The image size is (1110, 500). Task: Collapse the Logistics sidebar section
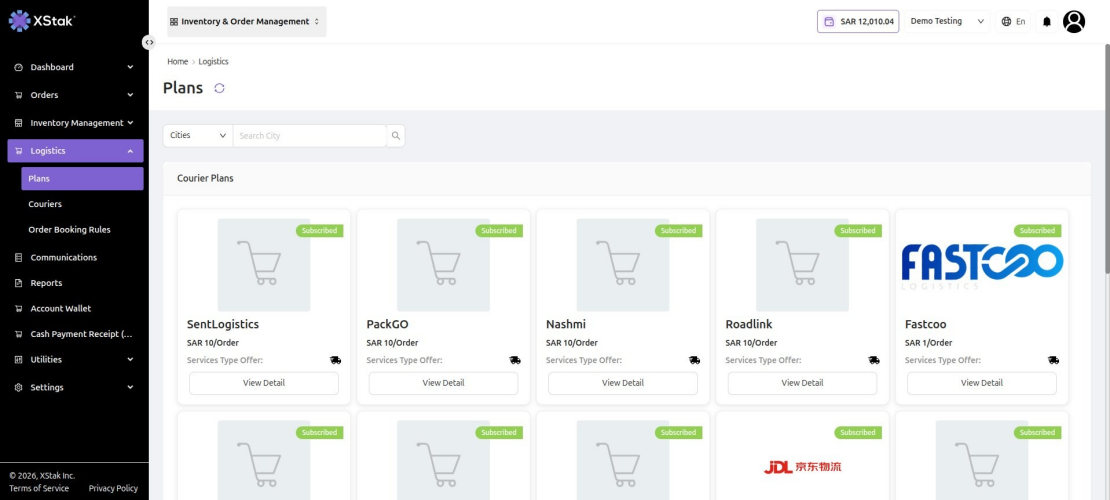(x=75, y=151)
